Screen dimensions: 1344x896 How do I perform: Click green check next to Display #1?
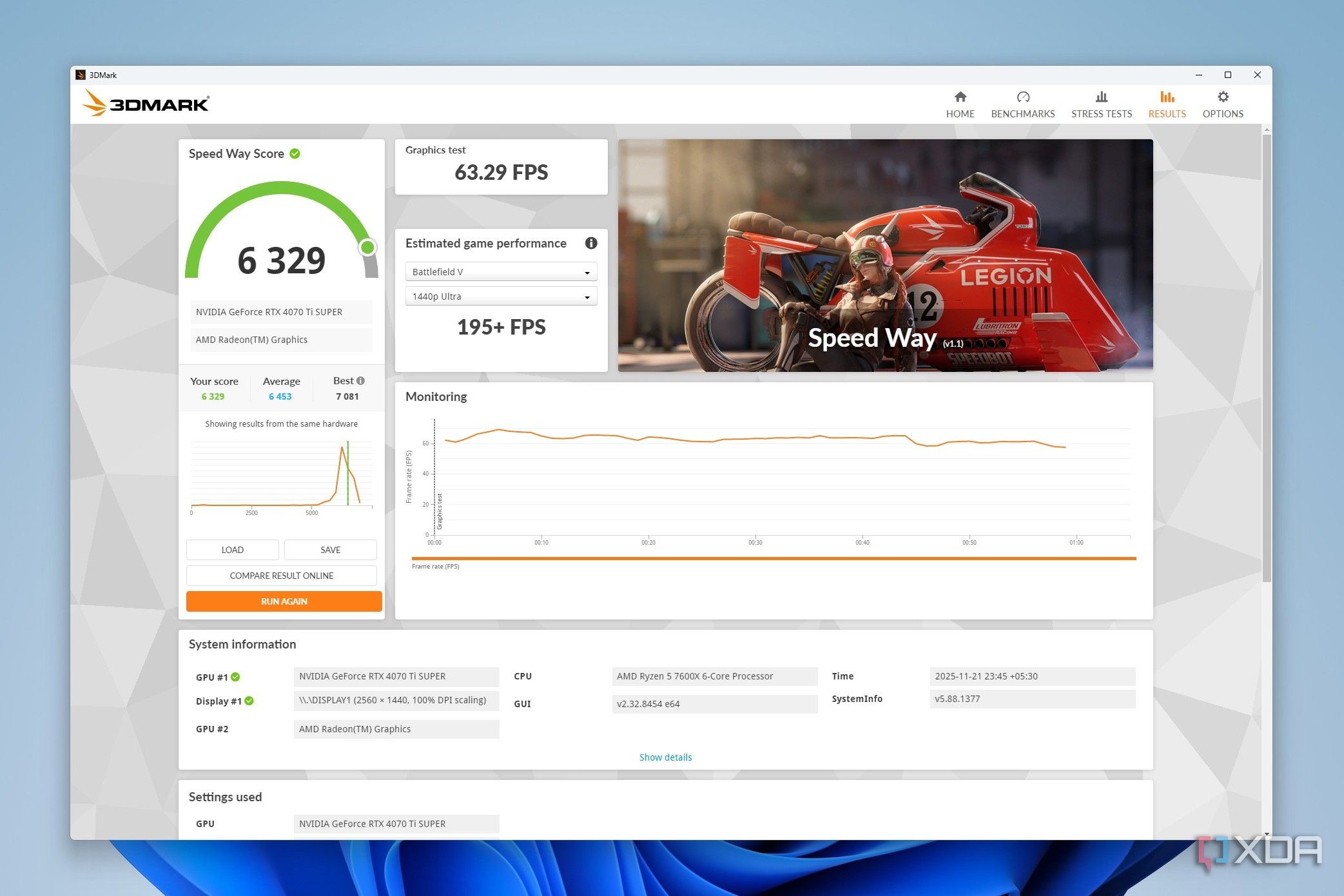point(249,701)
